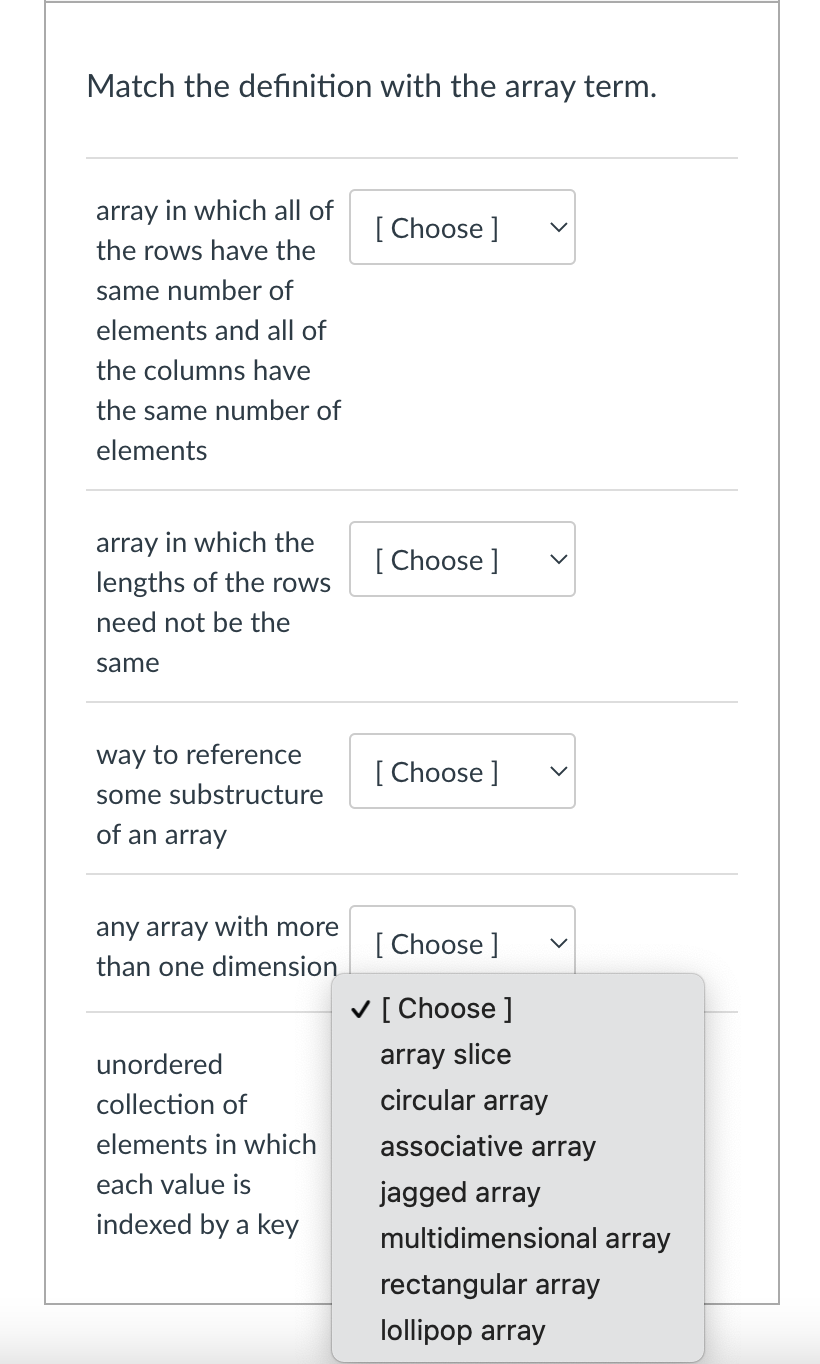This screenshot has height=1364, width=820.
Task: Select the 'jagged array' option
Action: point(460,1192)
